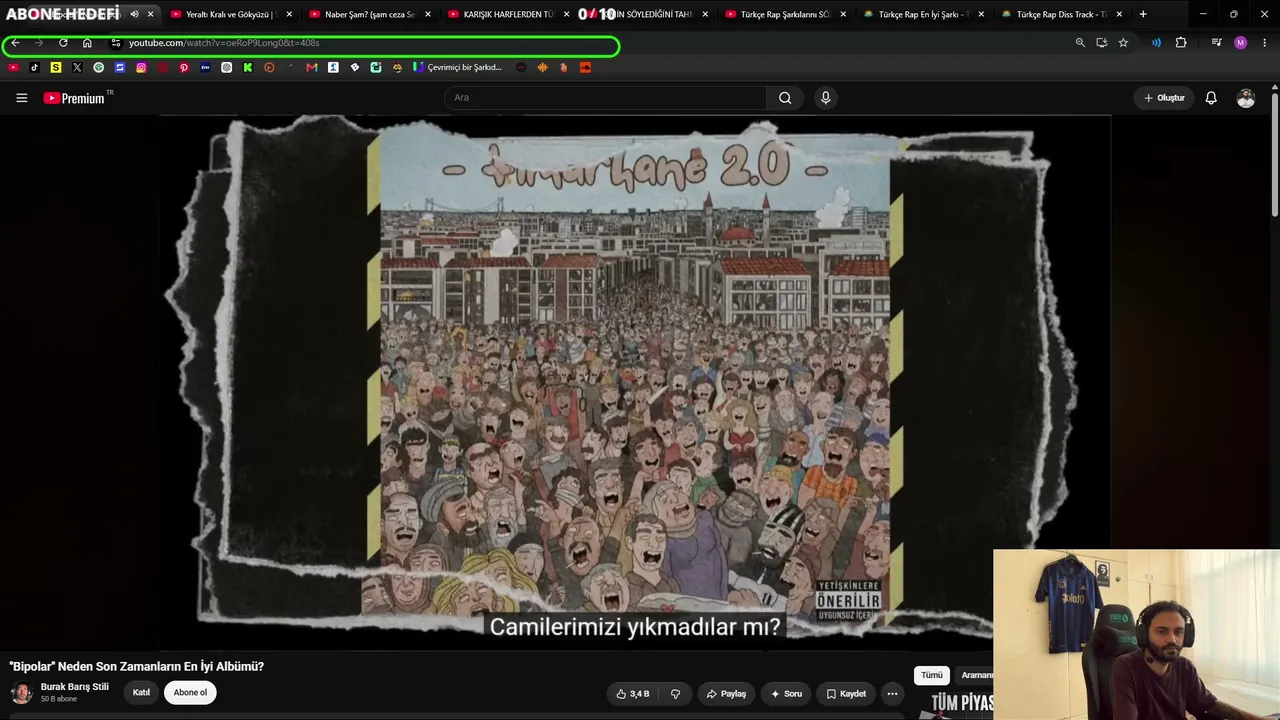Click the YouTube Ara search field
Viewport: 1280px width, 720px height.
pyautogui.click(x=605, y=98)
